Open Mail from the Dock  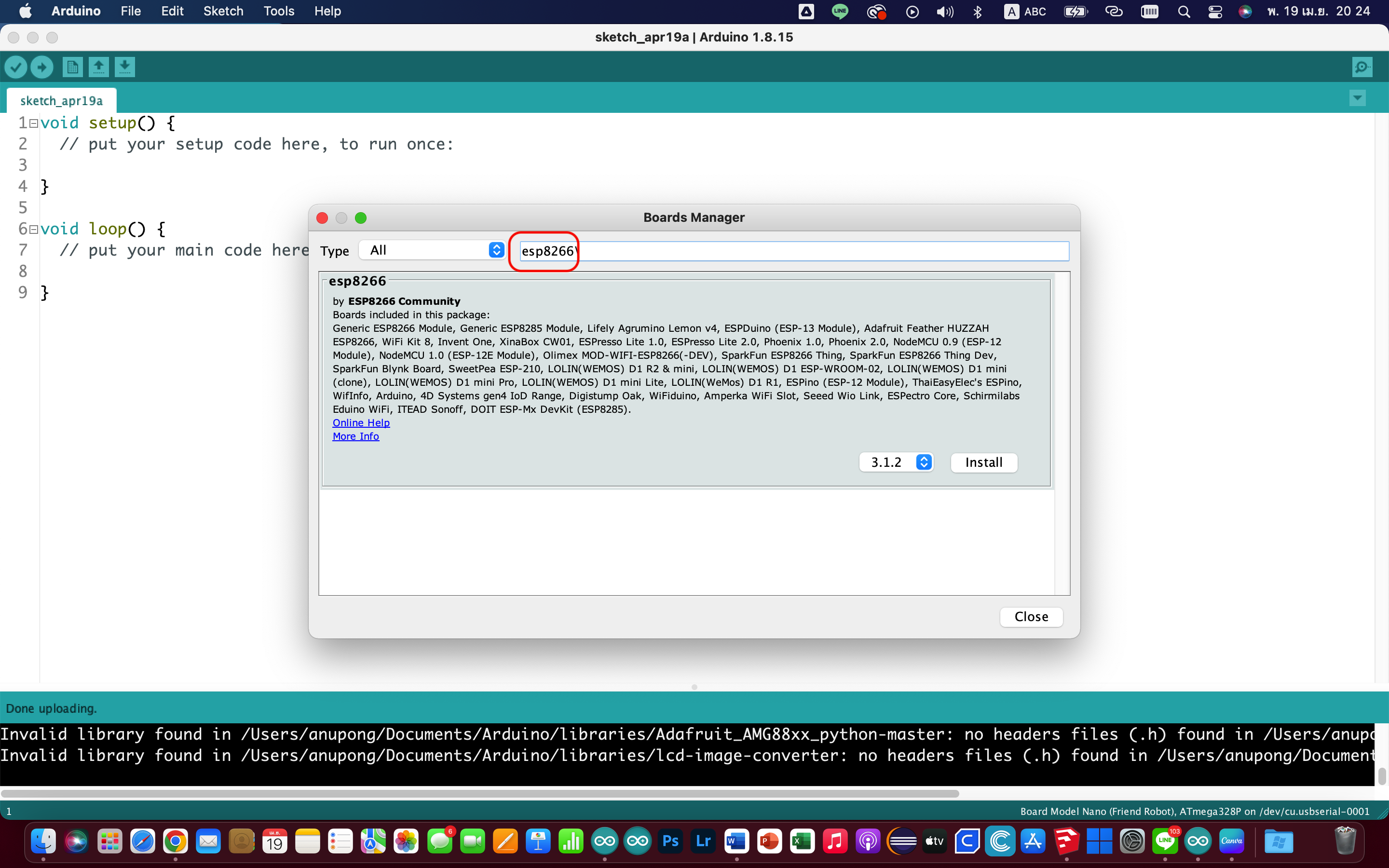(208, 841)
